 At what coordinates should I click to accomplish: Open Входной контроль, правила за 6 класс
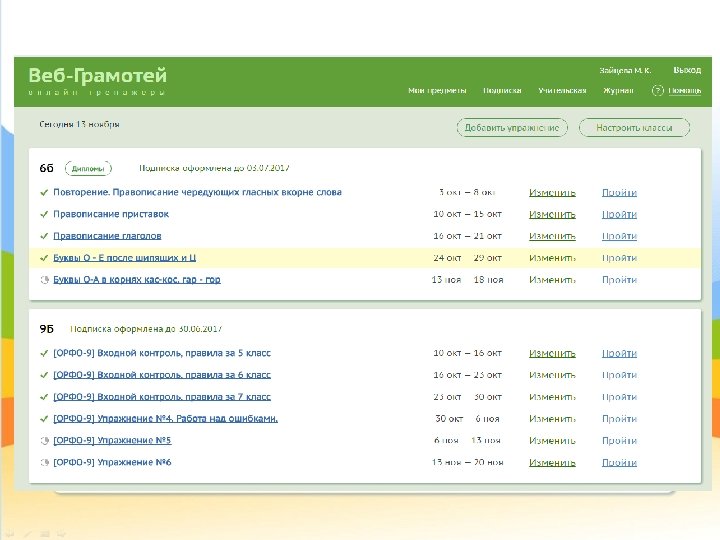point(162,375)
